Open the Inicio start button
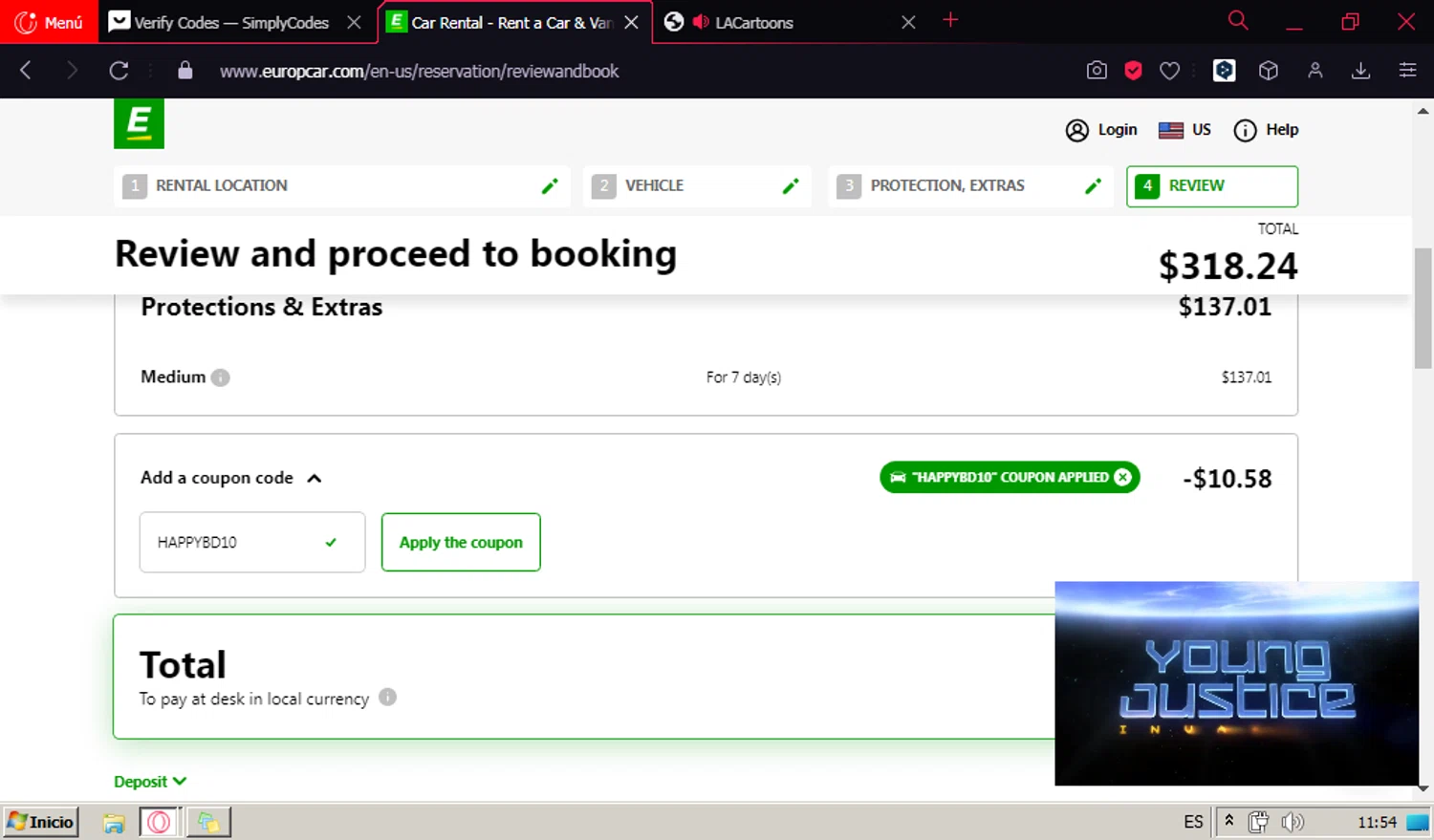This screenshot has height=840, width=1434. 40,822
